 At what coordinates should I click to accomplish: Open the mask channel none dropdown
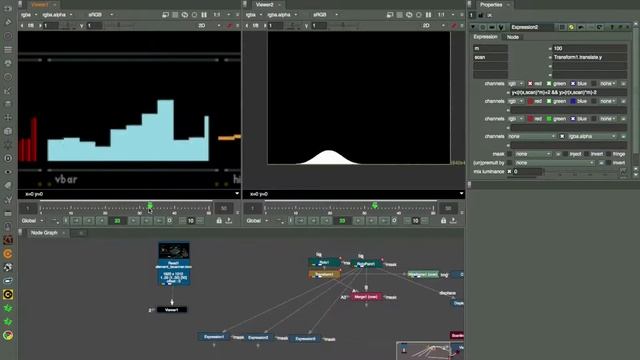tap(533, 154)
